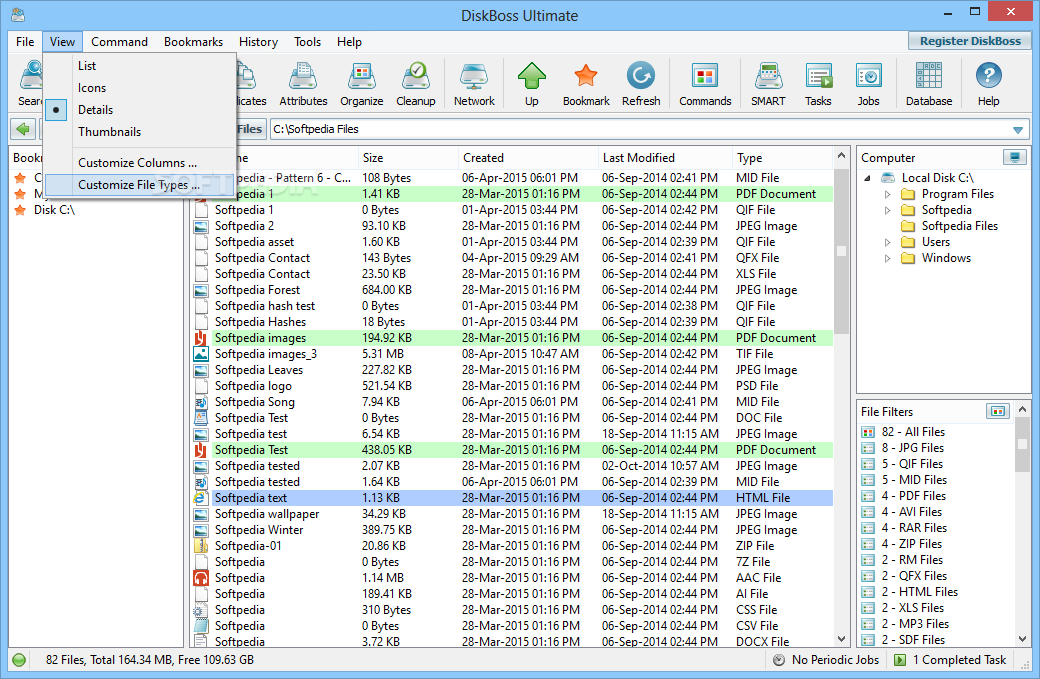This screenshot has width=1040, height=679.
Task: Expand the Program Files folder node
Action: point(887,194)
